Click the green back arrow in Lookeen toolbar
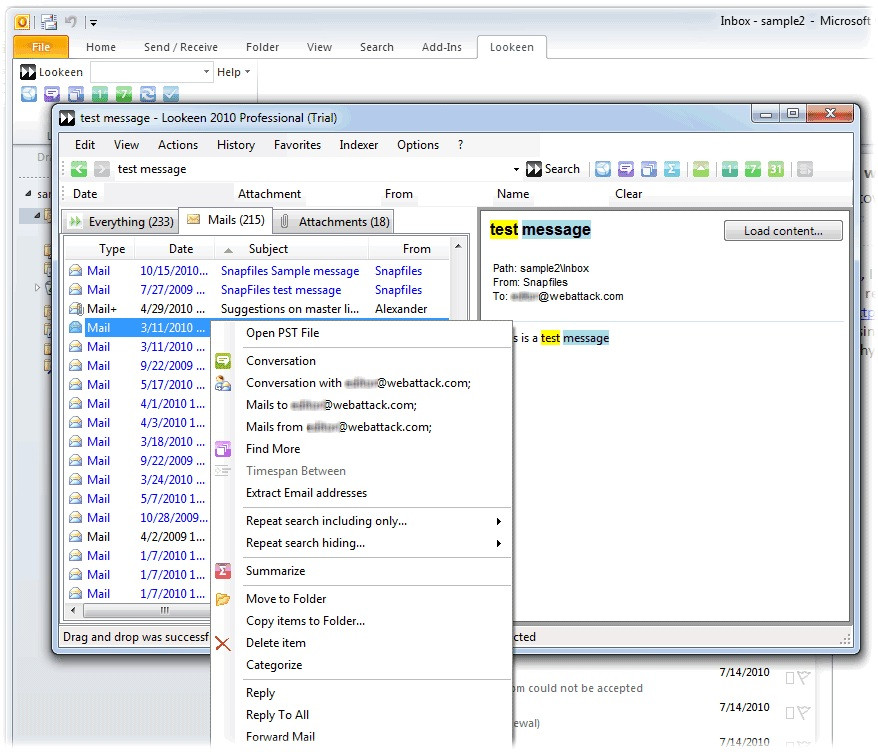The width and height of the screenshot is (878, 752). click(79, 169)
